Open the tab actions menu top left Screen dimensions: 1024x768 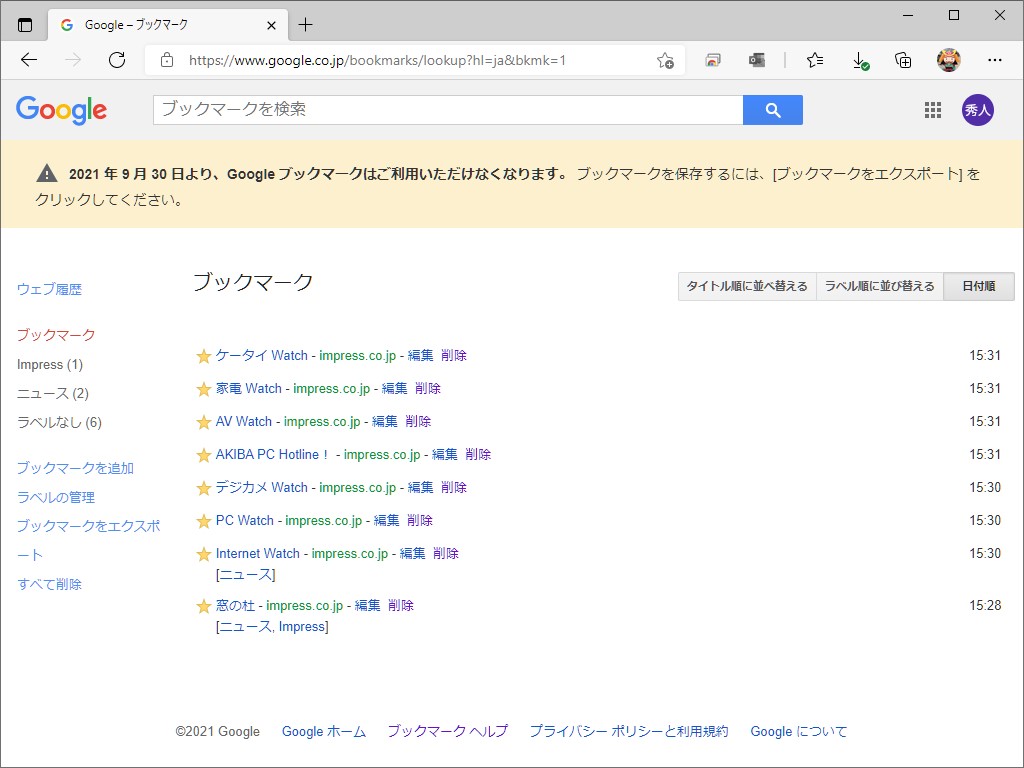(24, 24)
